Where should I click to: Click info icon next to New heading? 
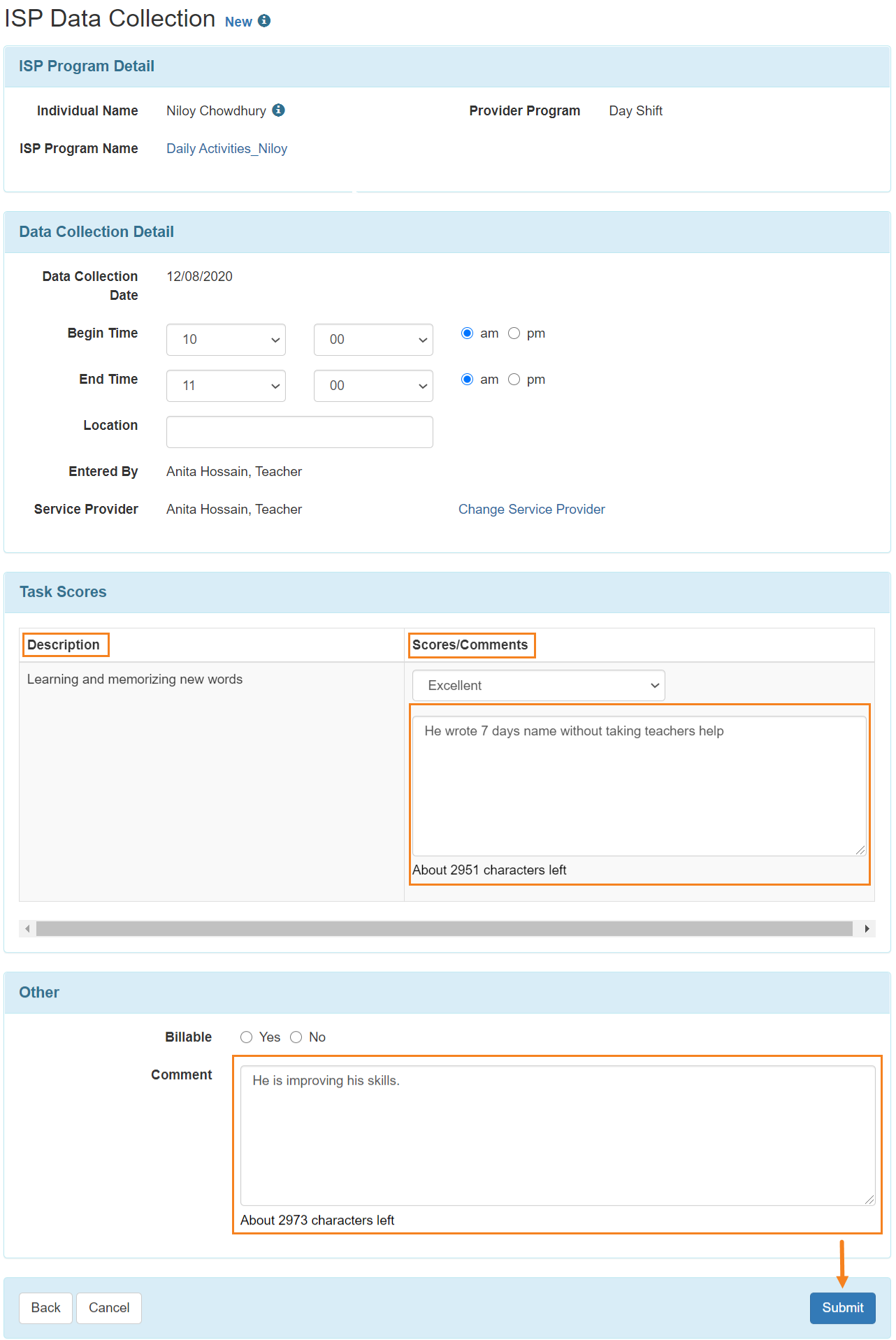264,21
